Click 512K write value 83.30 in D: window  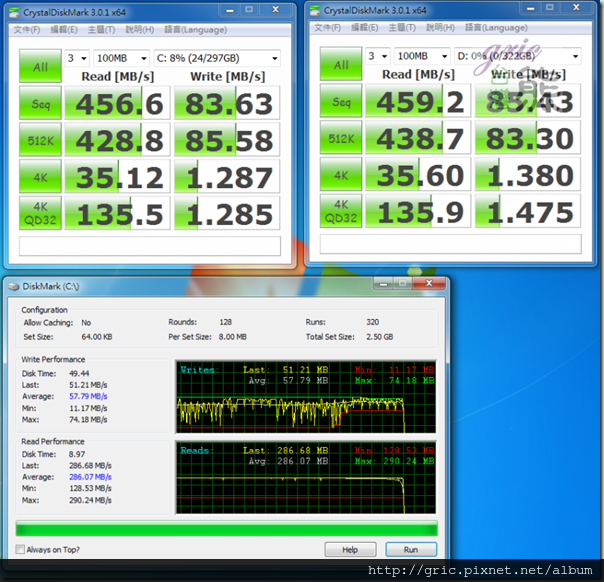click(x=528, y=137)
